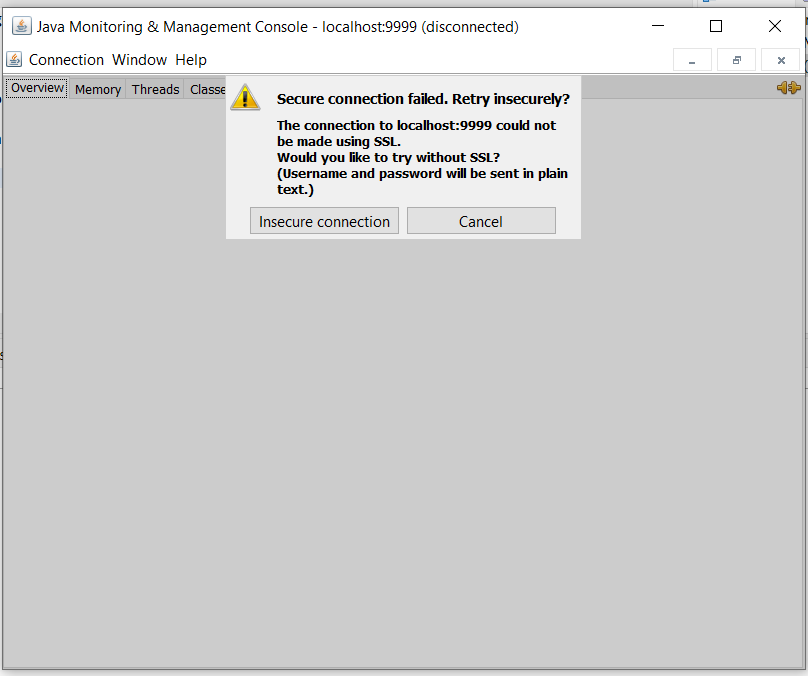The image size is (808, 676).
Task: Open the Window menu
Action: [x=140, y=60]
